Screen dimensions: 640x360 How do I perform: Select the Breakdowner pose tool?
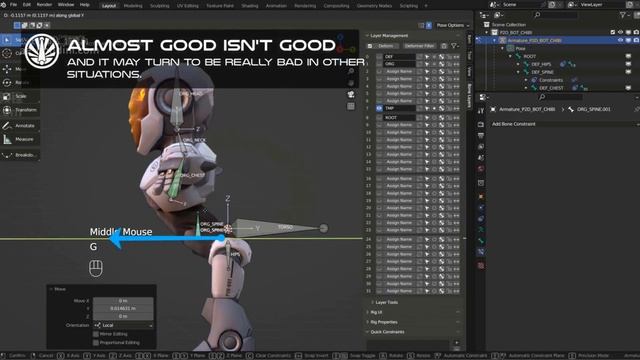(x=20, y=155)
